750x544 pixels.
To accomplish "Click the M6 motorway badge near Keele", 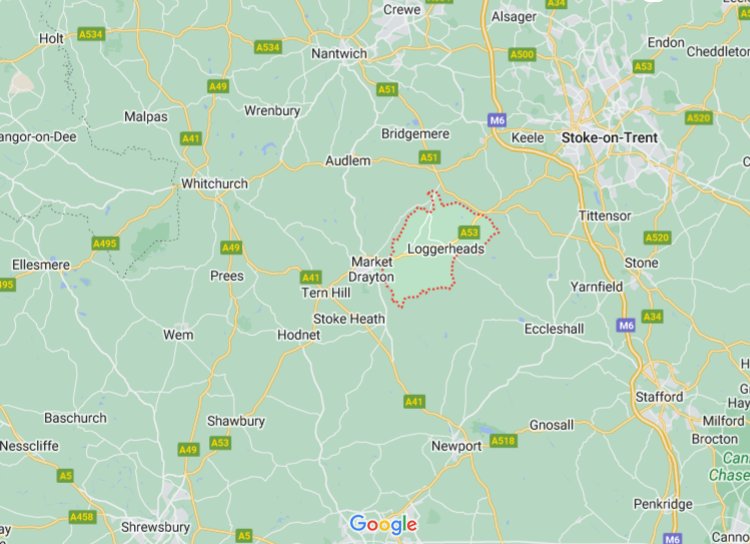I will 497,120.
